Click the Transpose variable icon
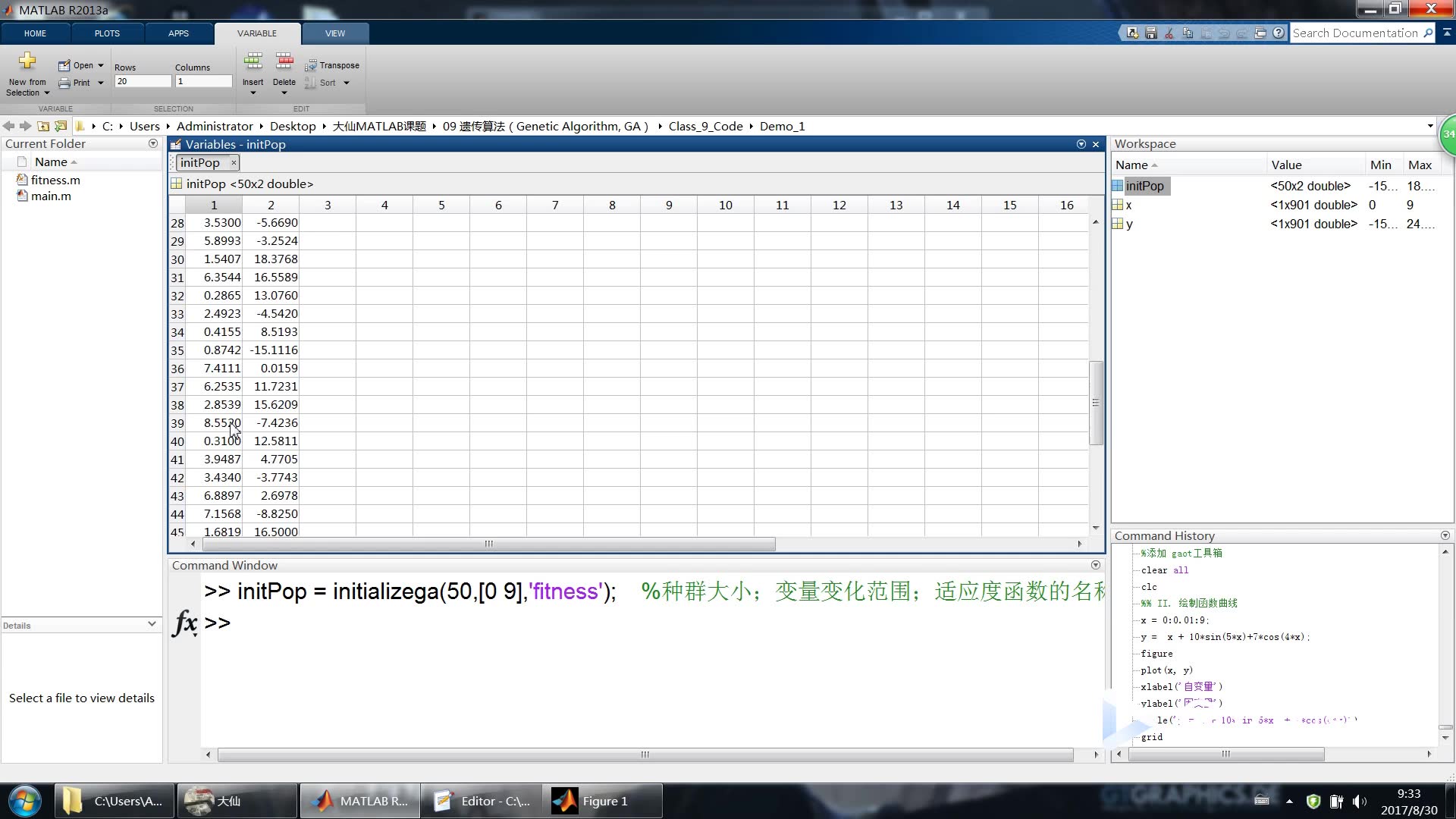The width and height of the screenshot is (1456, 819). click(x=311, y=65)
